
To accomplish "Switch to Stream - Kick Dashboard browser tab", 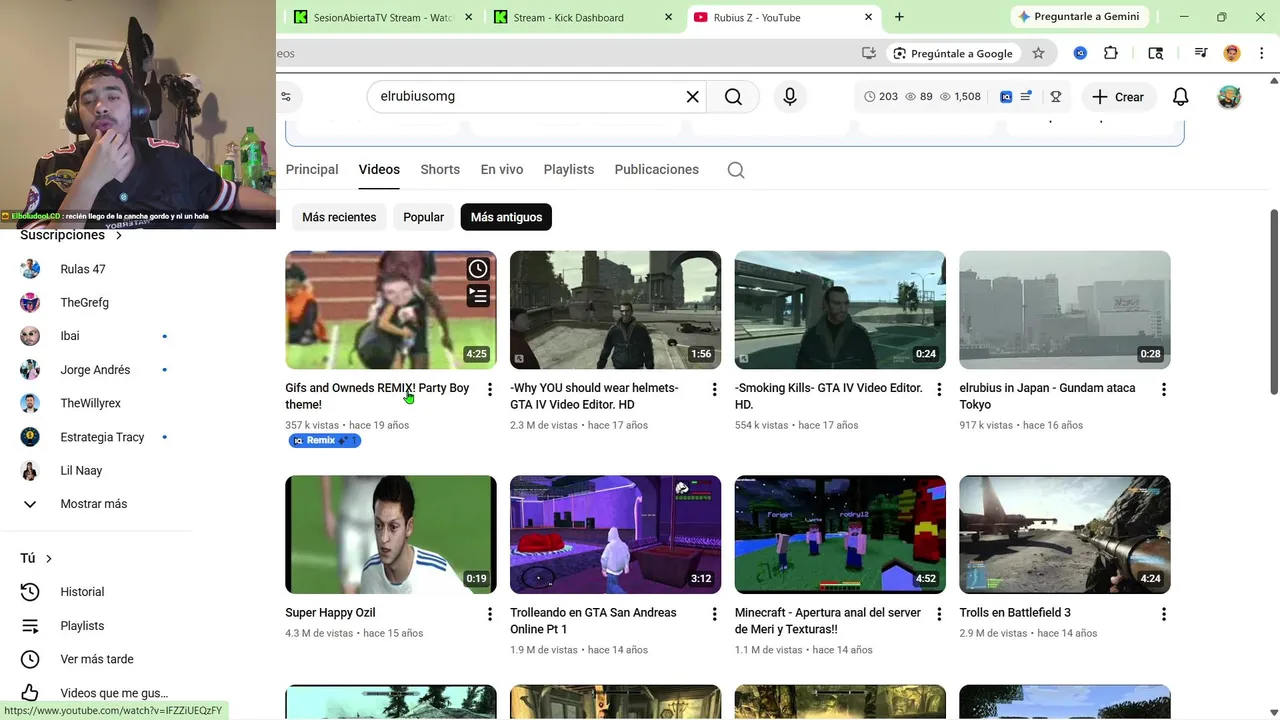I will pos(585,17).
